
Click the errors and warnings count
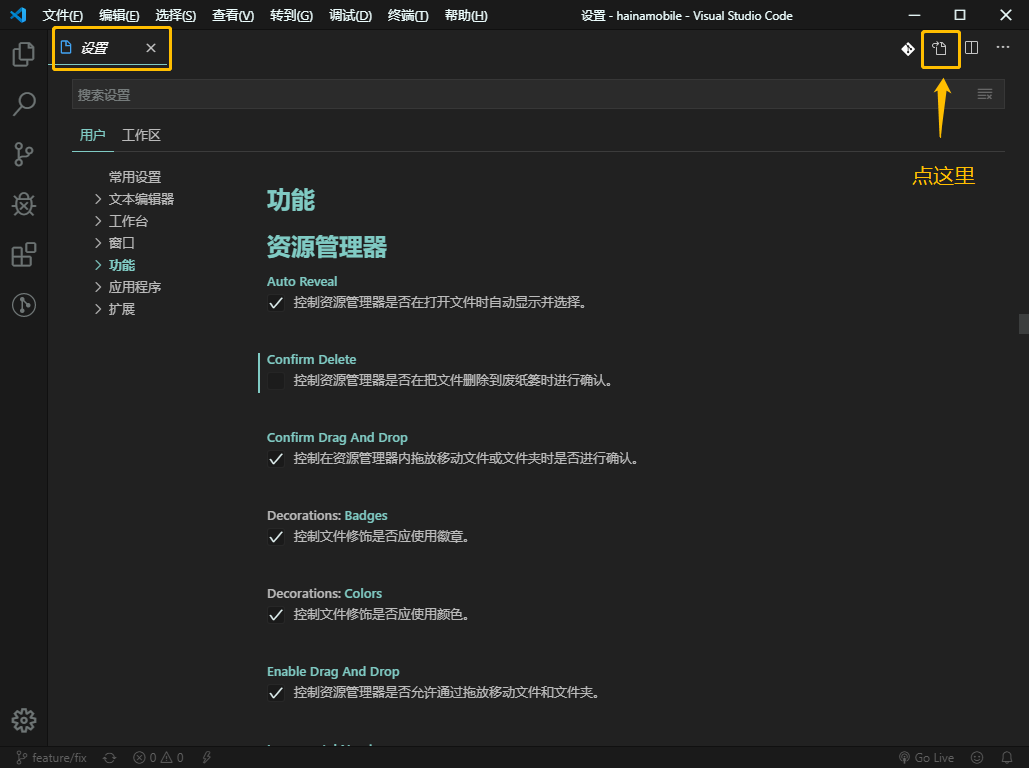[158, 757]
